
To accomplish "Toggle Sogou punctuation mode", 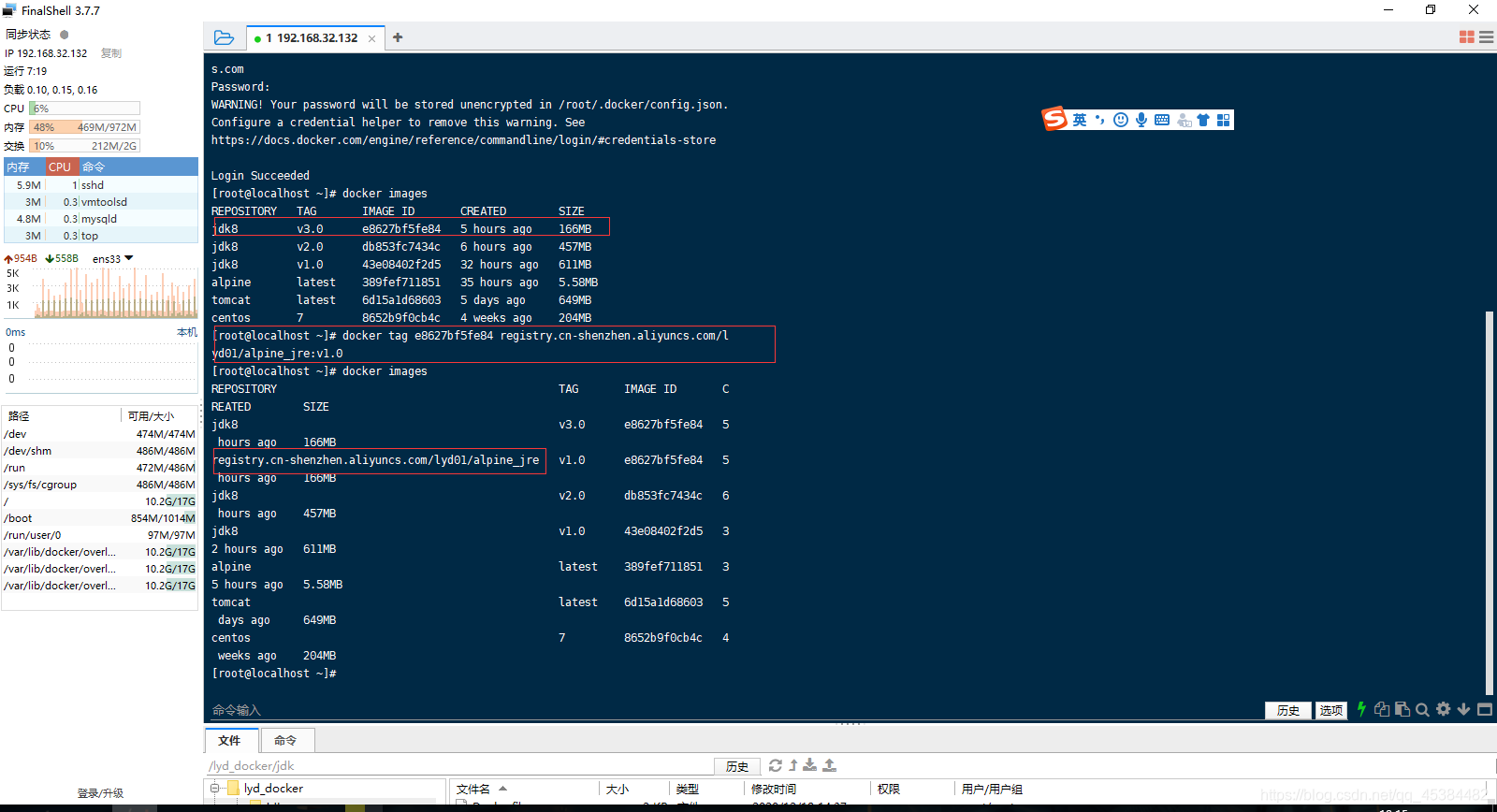I will click(x=1100, y=120).
